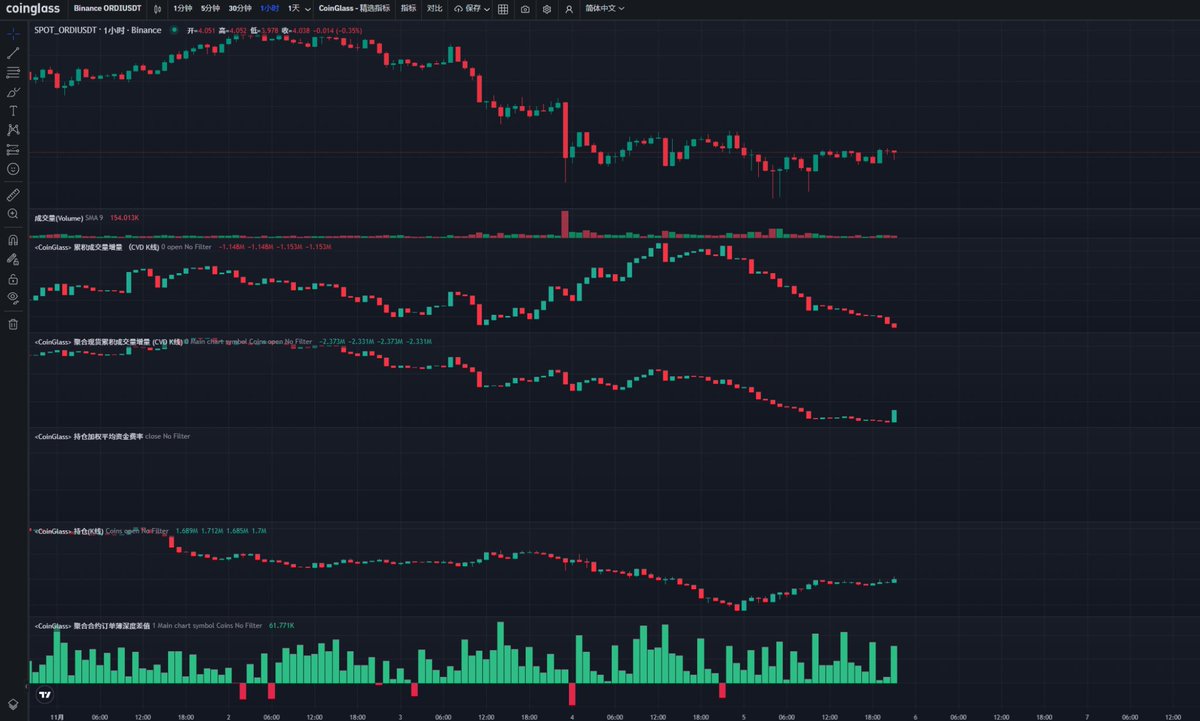Take a chart snapshot with camera icon
The width and height of the screenshot is (1200, 721).
point(525,8)
